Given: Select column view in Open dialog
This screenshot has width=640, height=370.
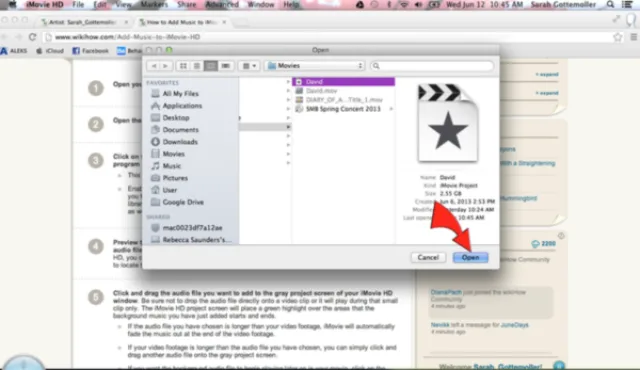Looking at the screenshot, I should [211, 66].
